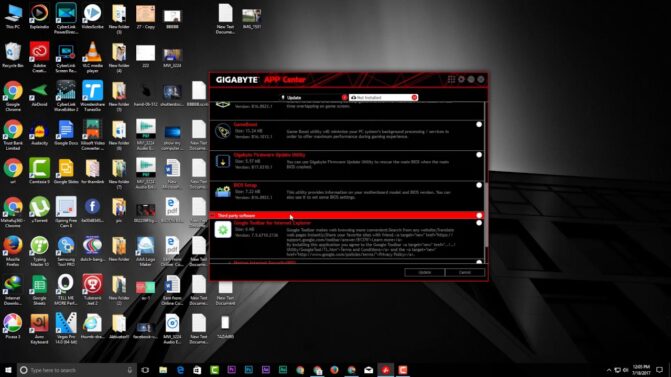Select the Avro Keyboard desktop icon
Image resolution: width=671 pixels, height=377 pixels.
click(39, 328)
